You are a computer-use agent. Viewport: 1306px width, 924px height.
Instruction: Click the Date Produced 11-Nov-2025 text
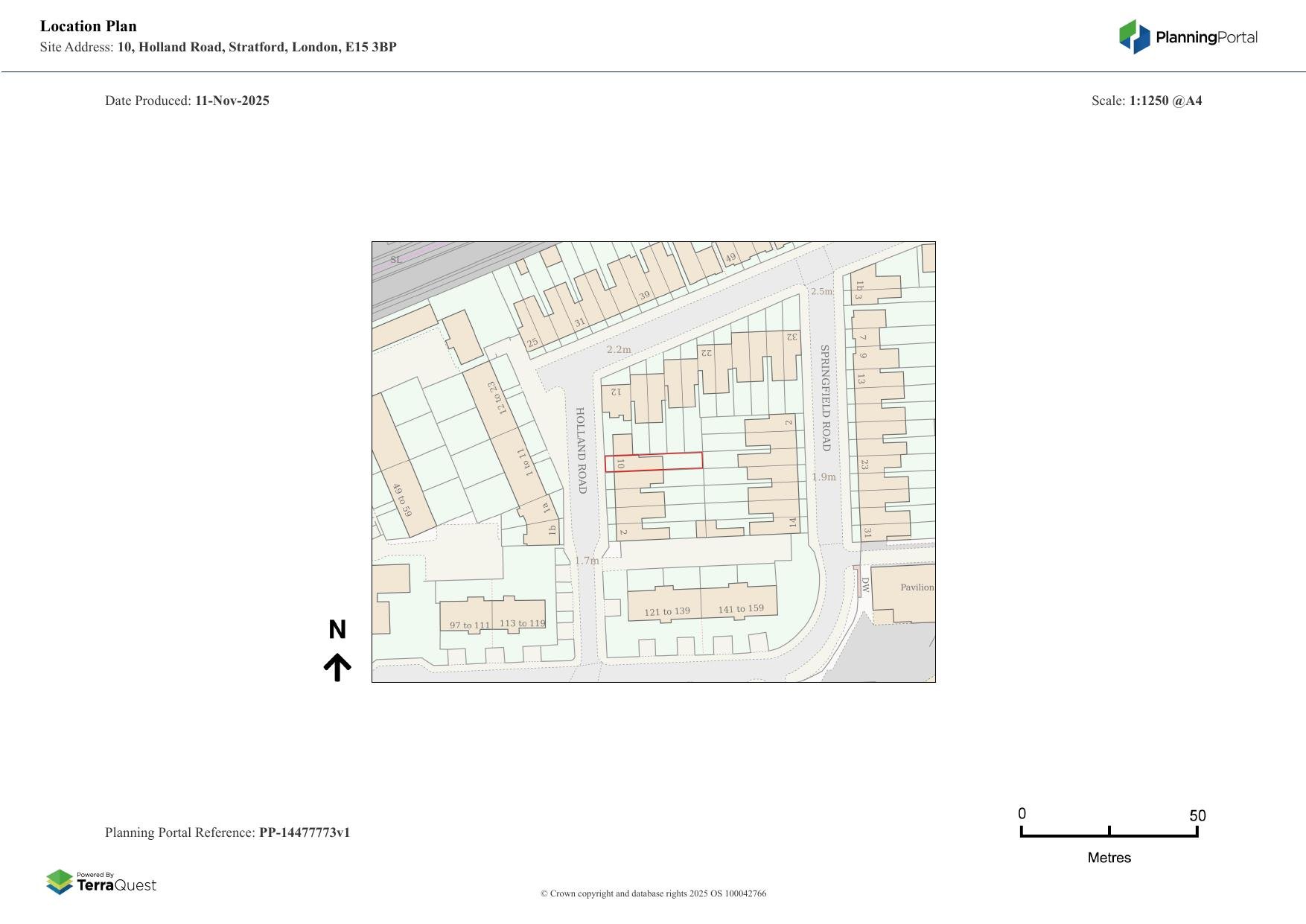[x=187, y=101]
